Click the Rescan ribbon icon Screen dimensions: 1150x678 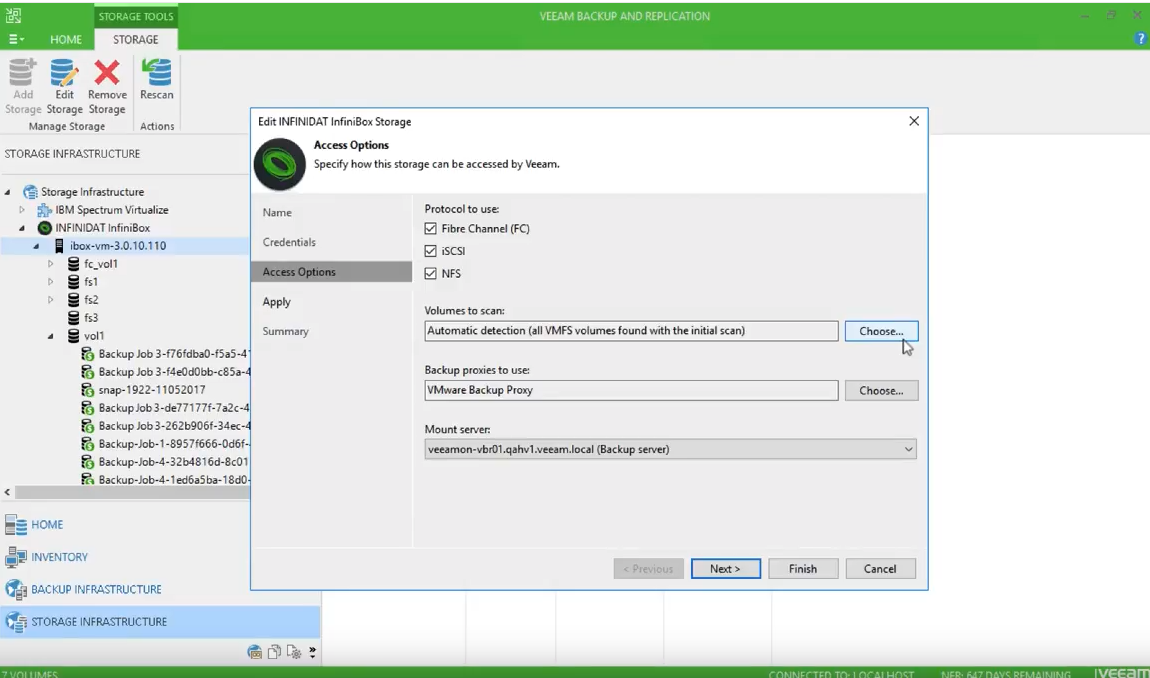tap(156, 79)
